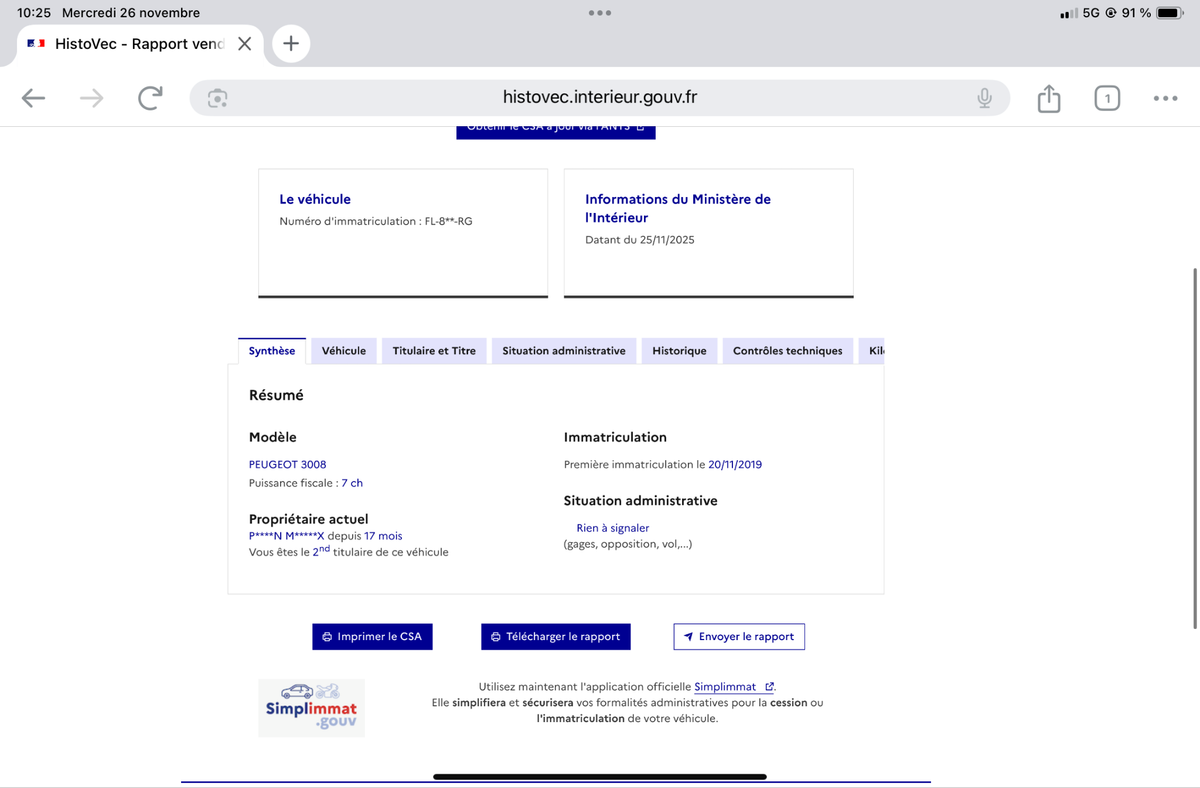The image size is (1200, 788).
Task: Tap the address bar URL field
Action: [600, 98]
